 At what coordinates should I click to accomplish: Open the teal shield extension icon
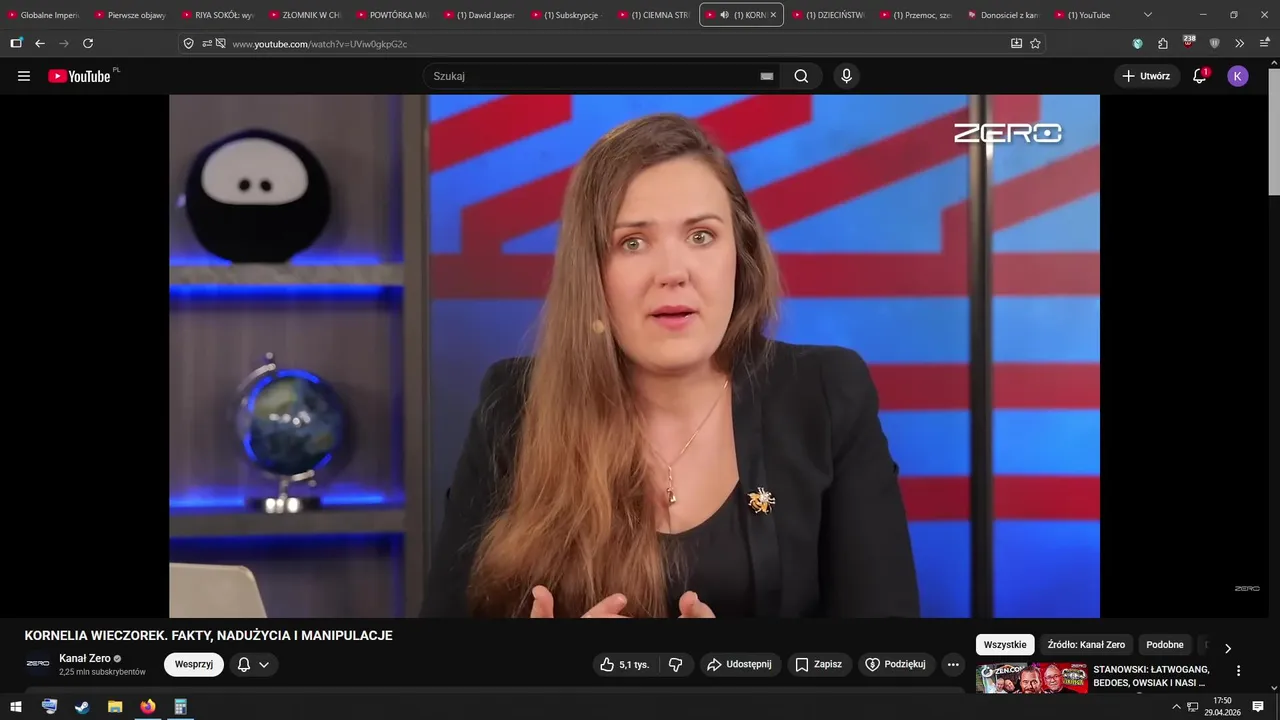1137,43
